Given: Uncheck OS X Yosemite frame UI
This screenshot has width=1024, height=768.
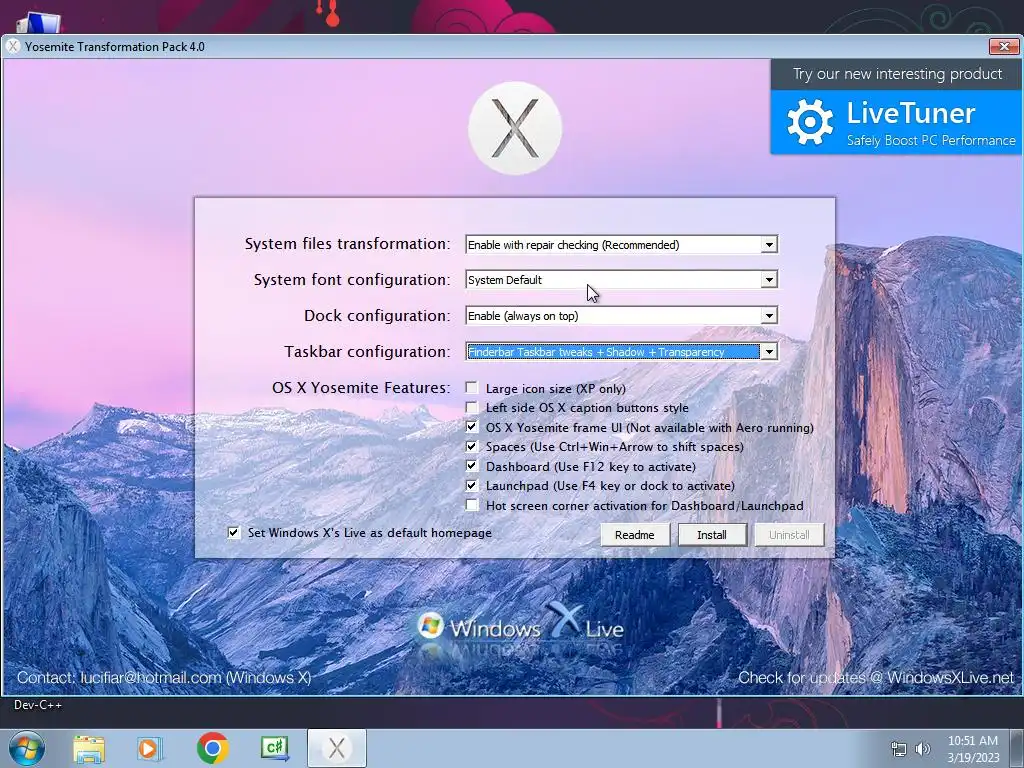Looking at the screenshot, I should point(472,427).
